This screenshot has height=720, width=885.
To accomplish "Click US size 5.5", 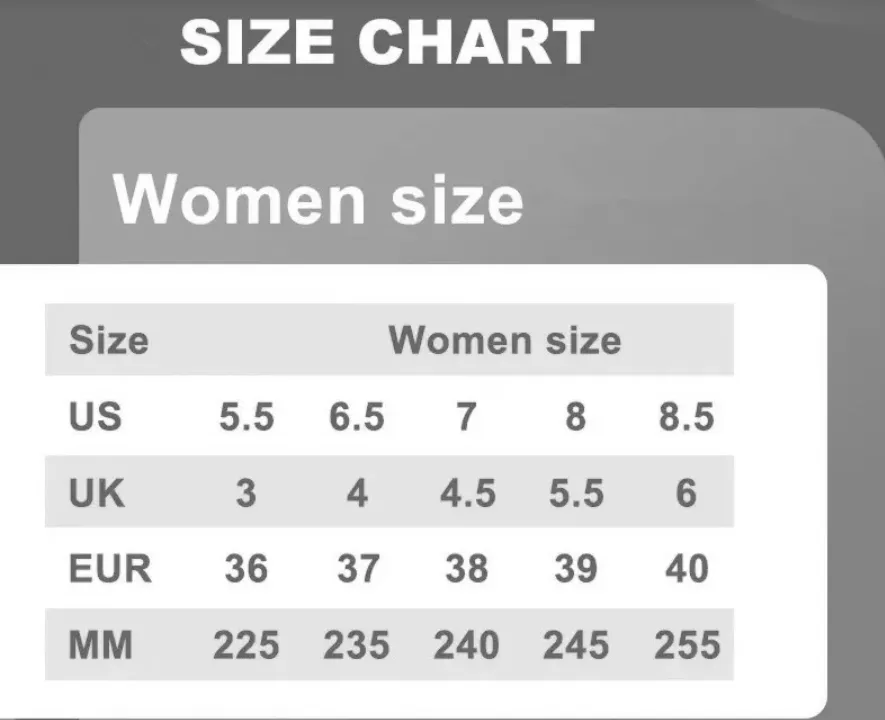I will (x=247, y=417).
